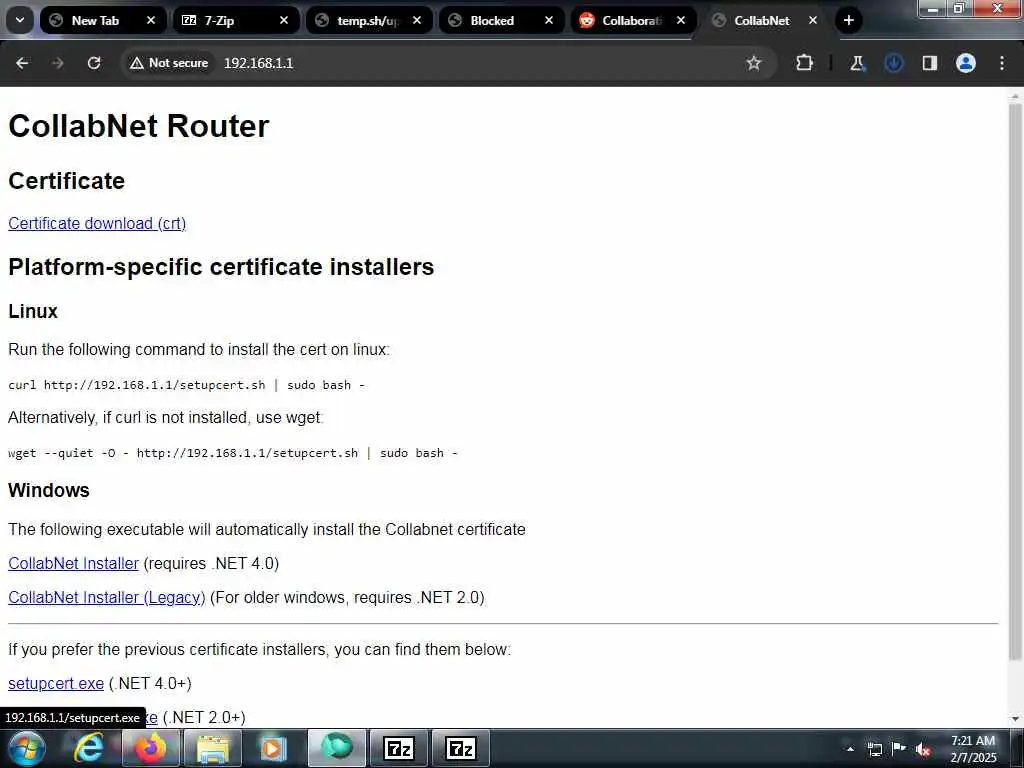
Task: Click the setupcert.exe link
Action: (56, 683)
